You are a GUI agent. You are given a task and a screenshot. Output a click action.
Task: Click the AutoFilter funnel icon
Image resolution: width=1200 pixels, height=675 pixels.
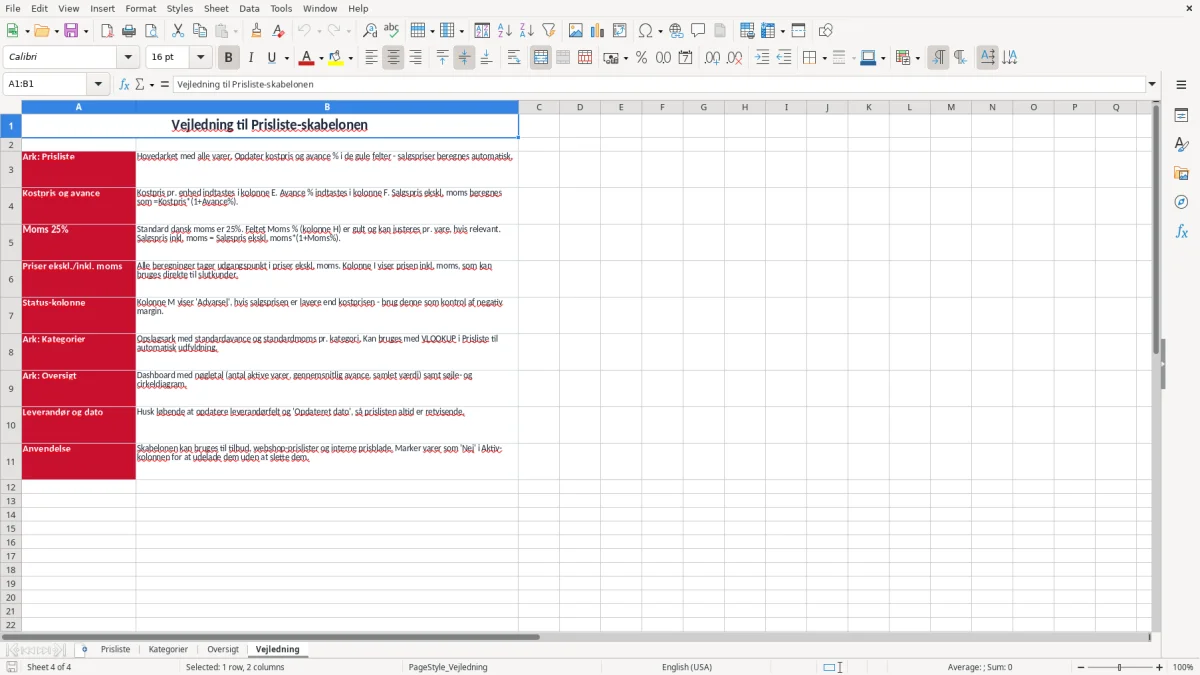pos(548,31)
